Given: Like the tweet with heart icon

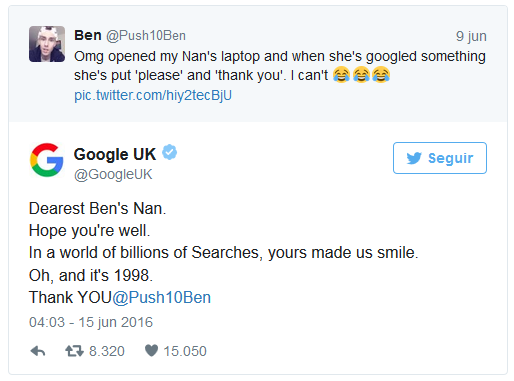Looking at the screenshot, I should pyautogui.click(x=151, y=351).
